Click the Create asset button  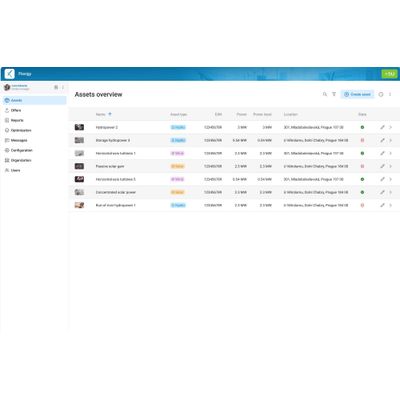click(x=357, y=94)
